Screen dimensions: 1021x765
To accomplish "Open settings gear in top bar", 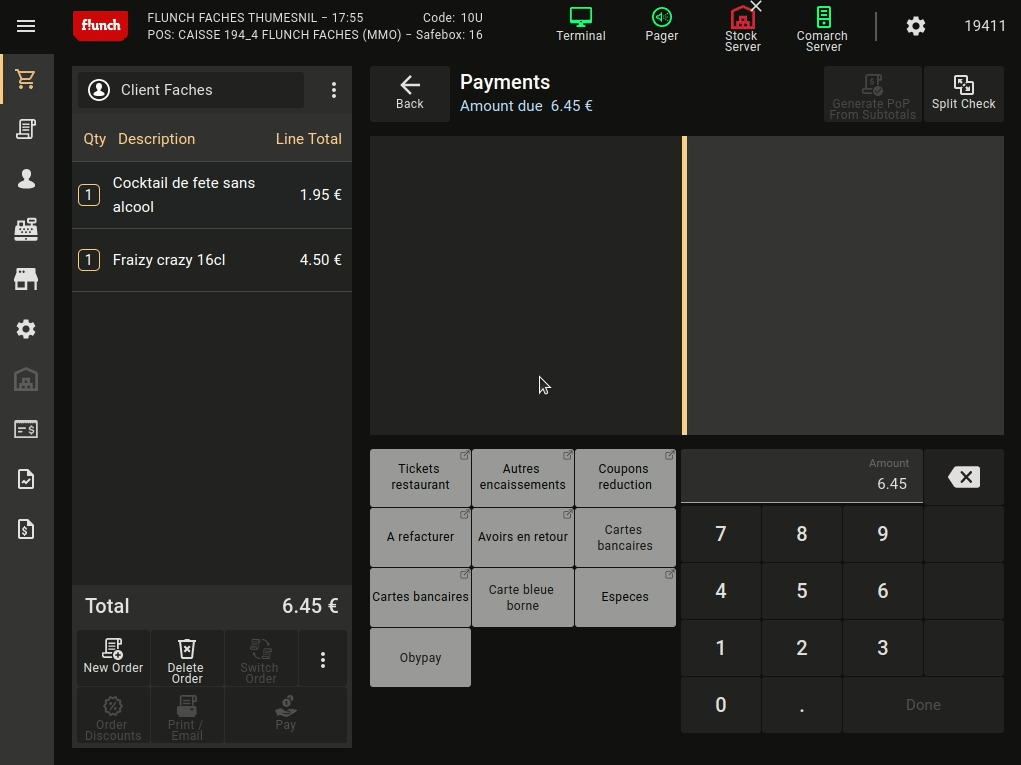I will pyautogui.click(x=915, y=27).
